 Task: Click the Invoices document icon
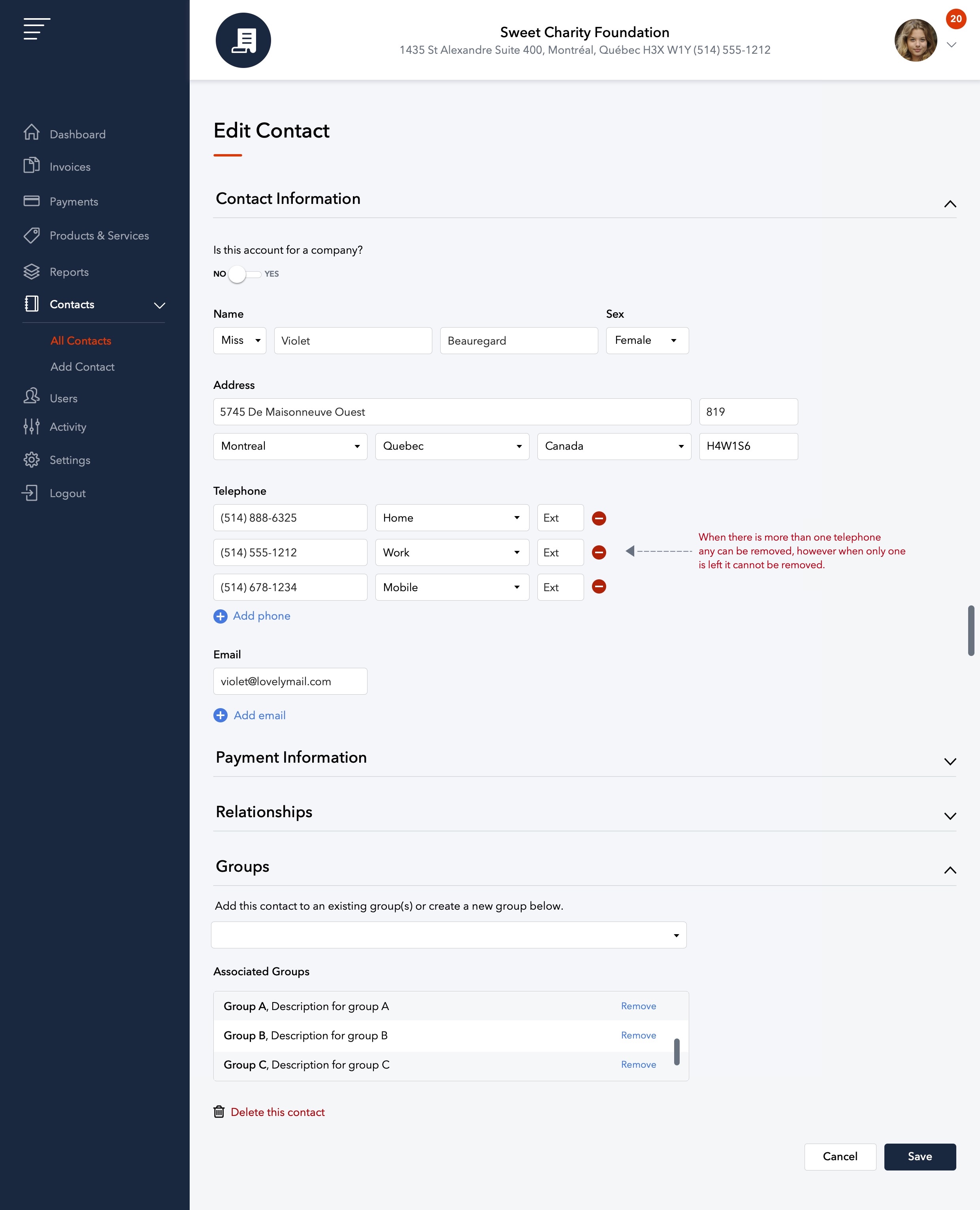point(32,165)
